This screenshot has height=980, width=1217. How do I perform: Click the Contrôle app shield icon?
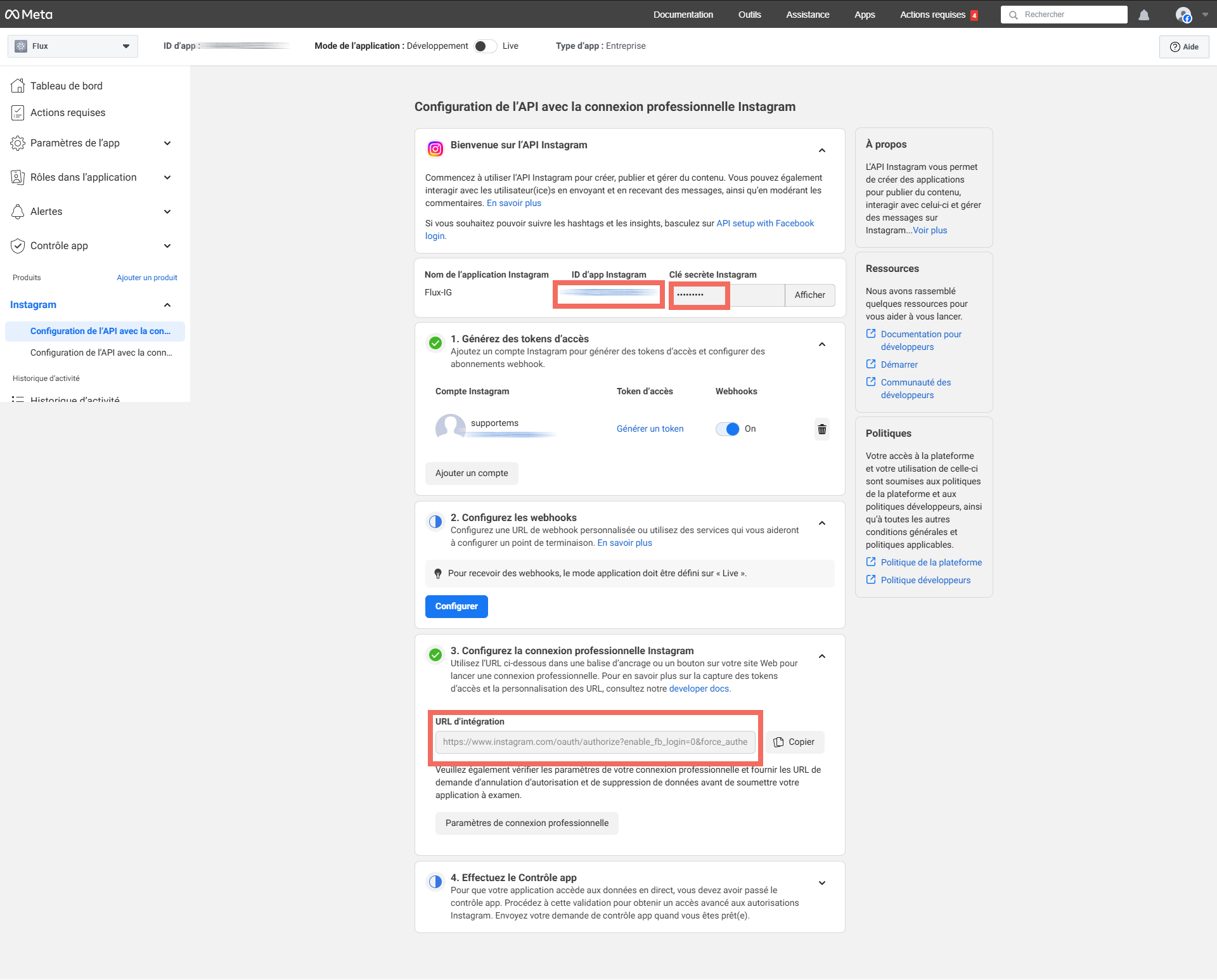18,246
